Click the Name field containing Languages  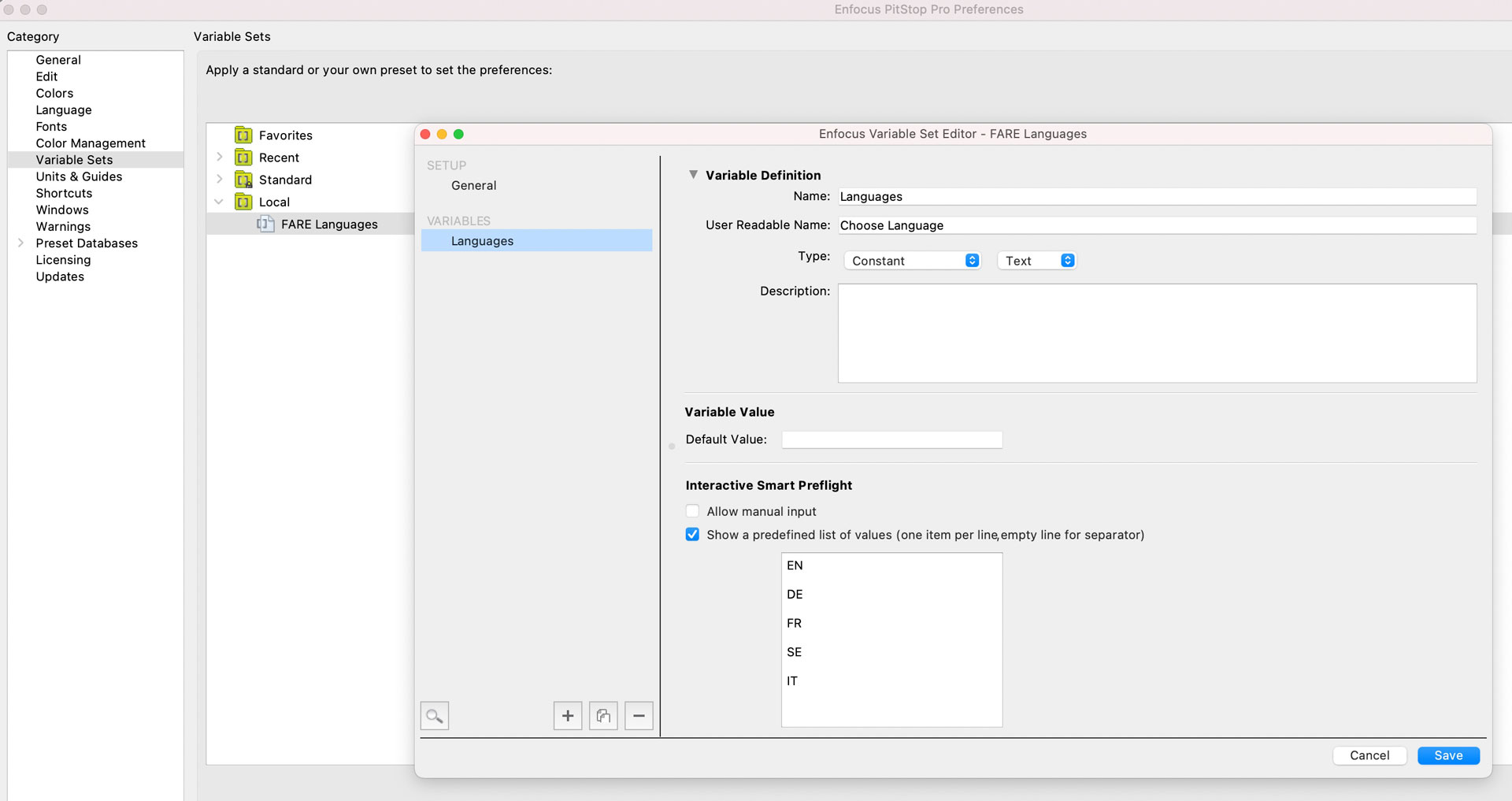pos(1157,196)
